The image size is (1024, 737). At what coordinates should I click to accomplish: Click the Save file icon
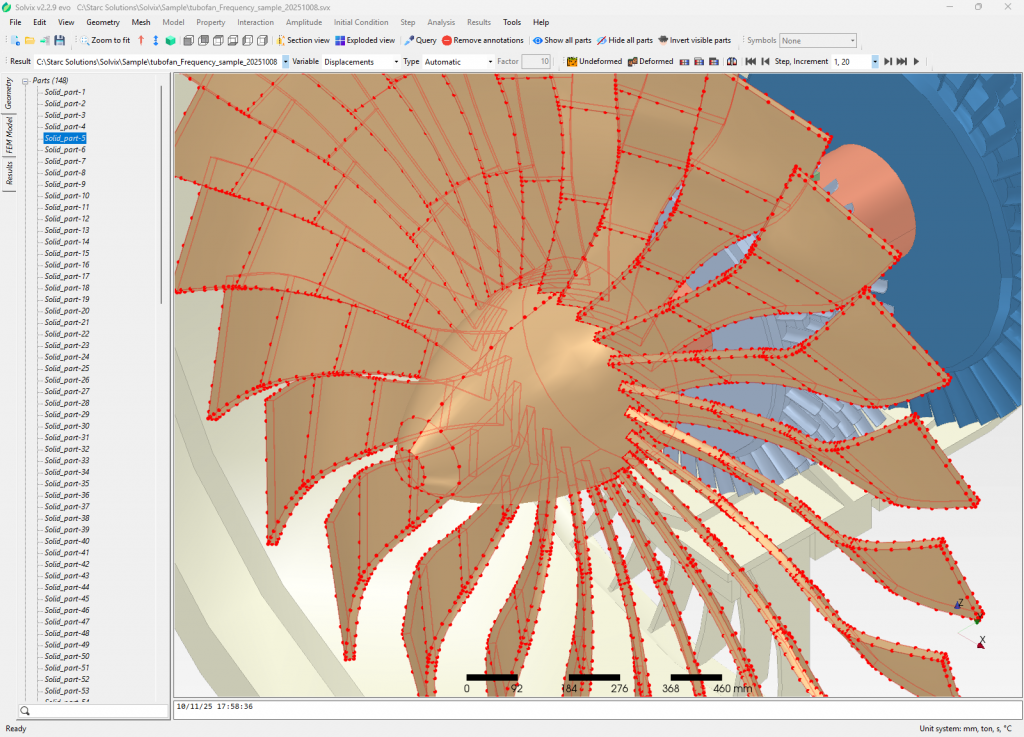tap(60, 40)
